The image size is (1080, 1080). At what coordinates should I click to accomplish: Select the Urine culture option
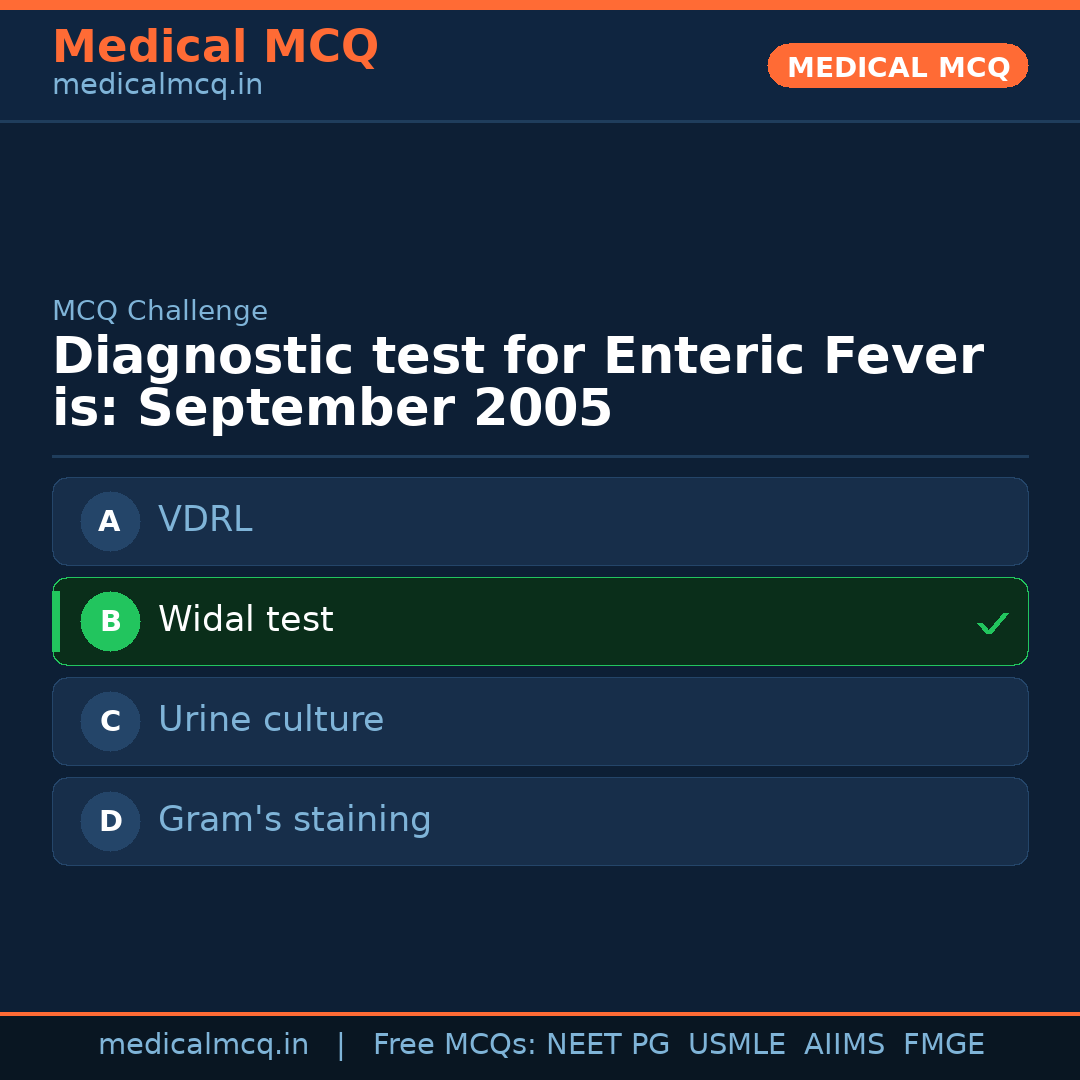[x=540, y=721]
